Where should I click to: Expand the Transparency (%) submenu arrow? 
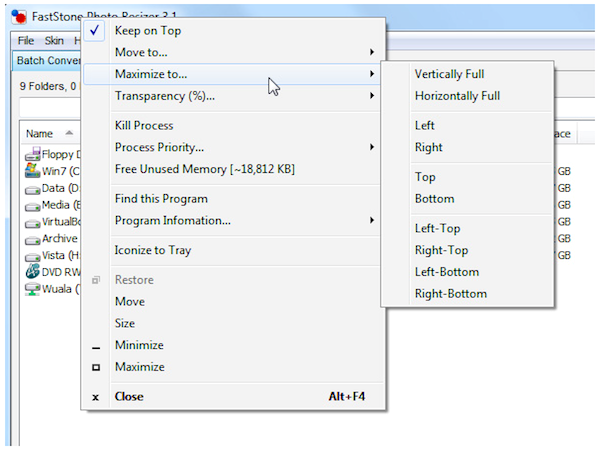tap(372, 96)
